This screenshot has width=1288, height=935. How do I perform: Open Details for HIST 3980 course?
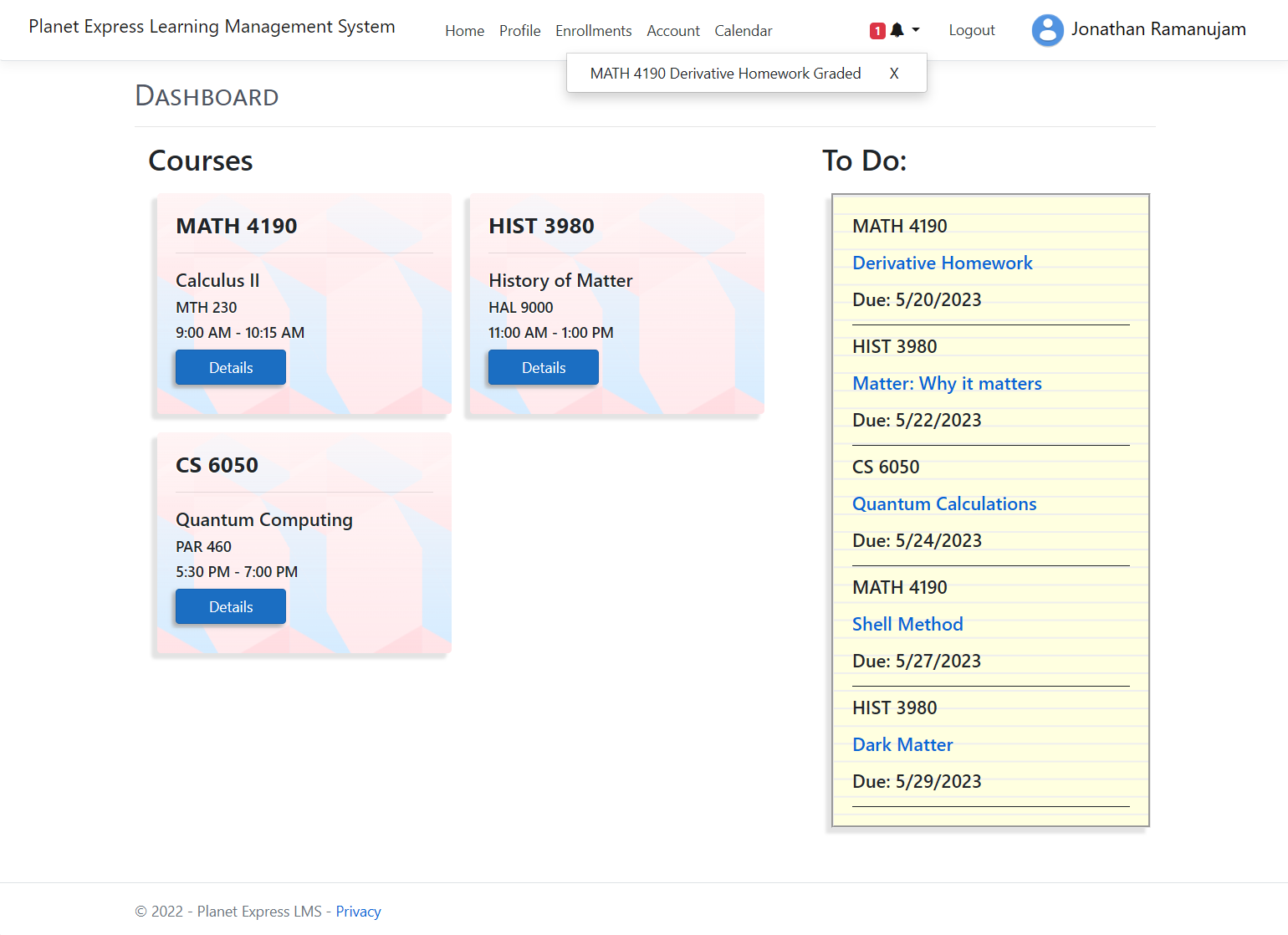pyautogui.click(x=544, y=367)
